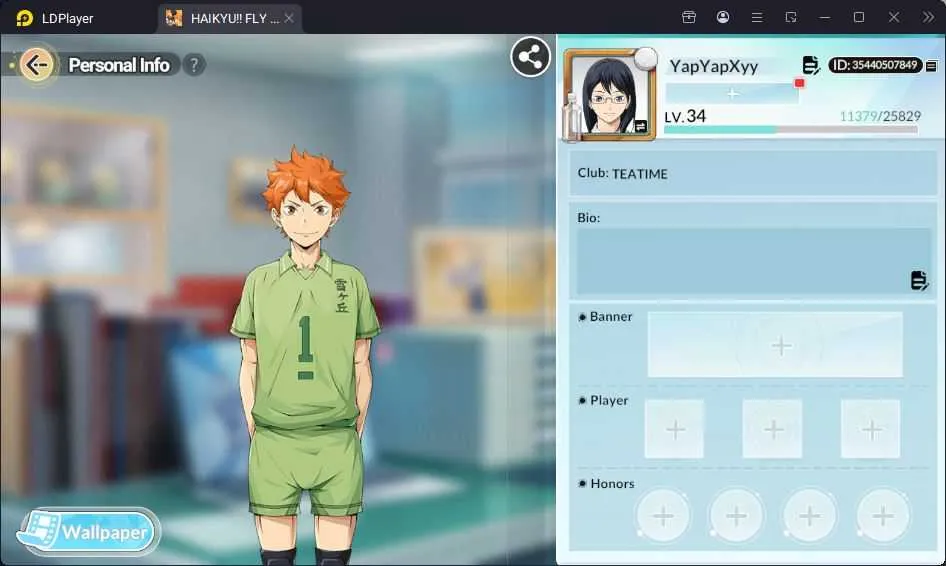The image size is (946, 566).
Task: Click the LDPlayer multi-window icon
Action: pyautogui.click(x=791, y=17)
